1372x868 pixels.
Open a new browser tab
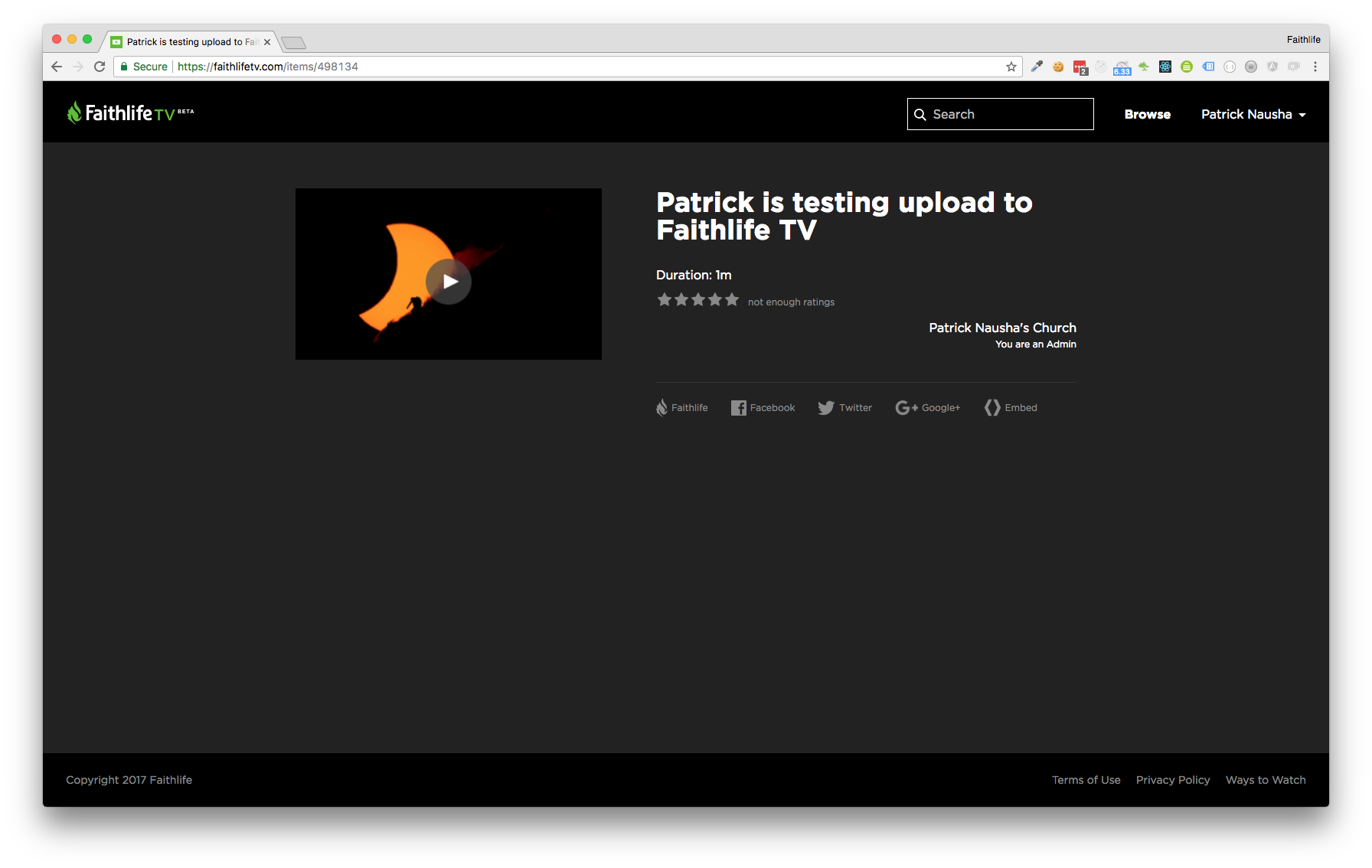294,43
